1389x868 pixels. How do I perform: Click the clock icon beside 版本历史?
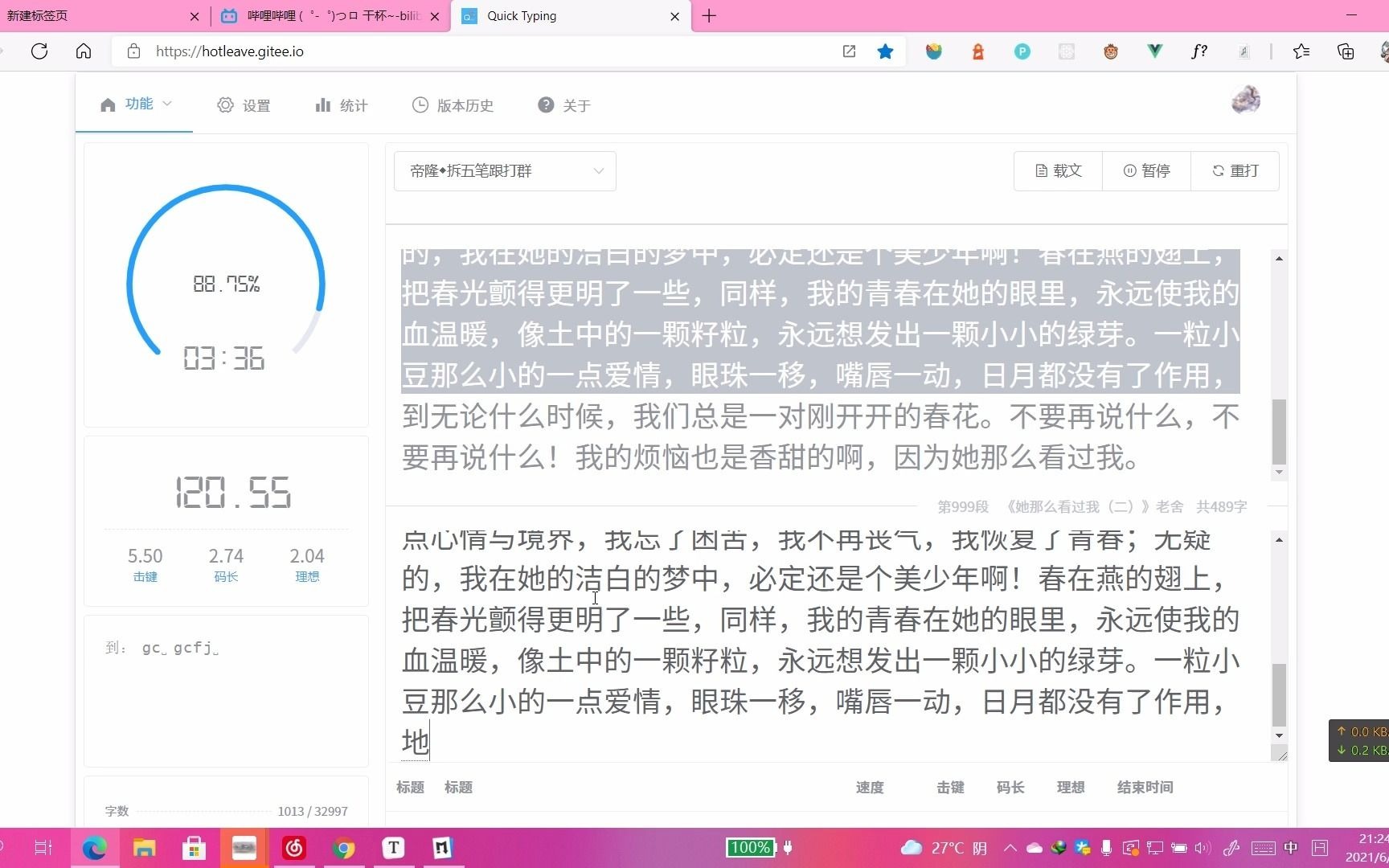point(420,105)
